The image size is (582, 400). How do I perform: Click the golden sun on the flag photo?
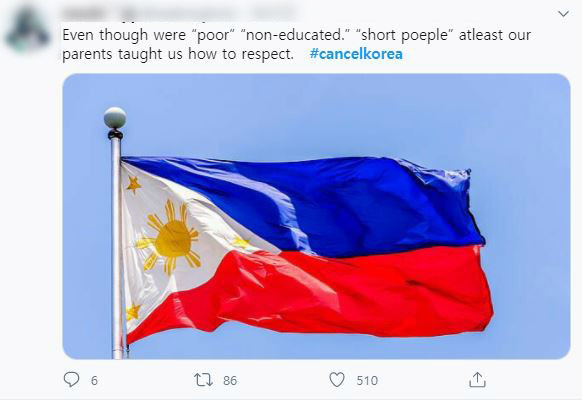pyautogui.click(x=173, y=238)
